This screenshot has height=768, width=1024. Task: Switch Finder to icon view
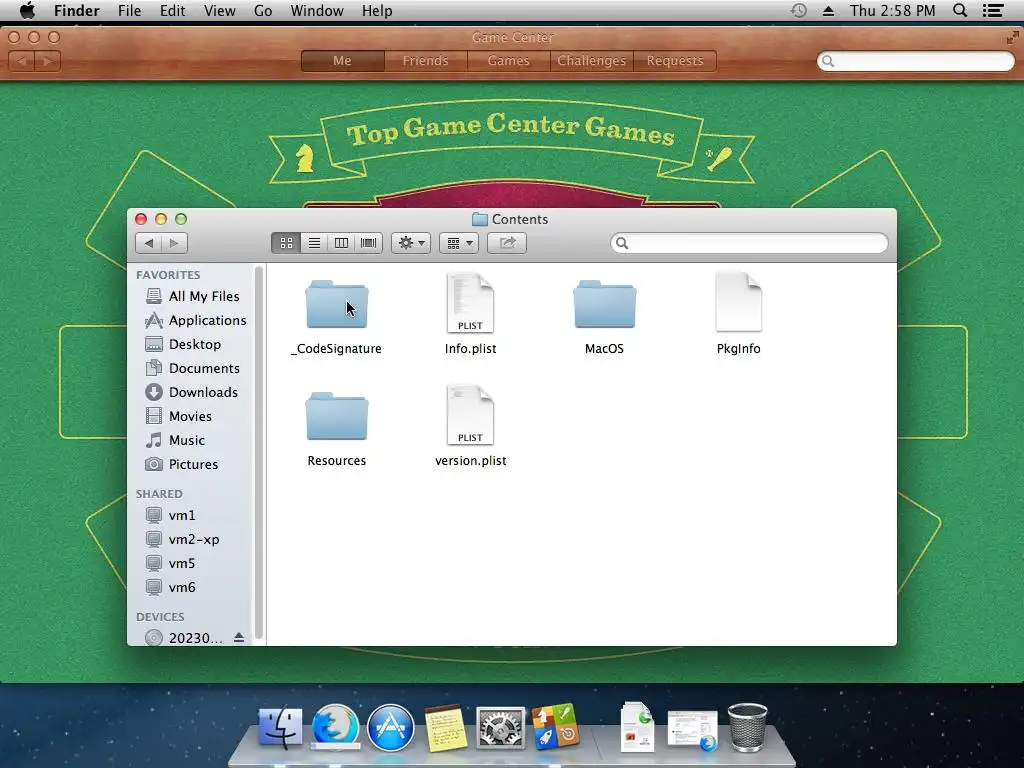pyautogui.click(x=286, y=243)
